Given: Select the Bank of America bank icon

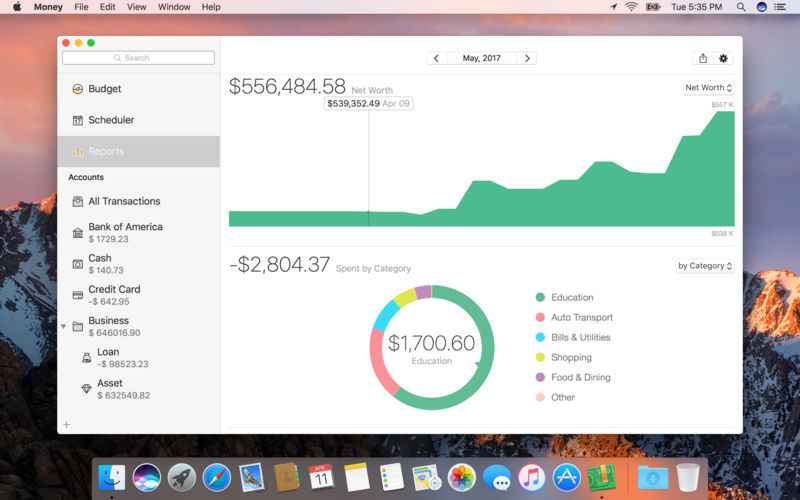Looking at the screenshot, I should point(78,233).
